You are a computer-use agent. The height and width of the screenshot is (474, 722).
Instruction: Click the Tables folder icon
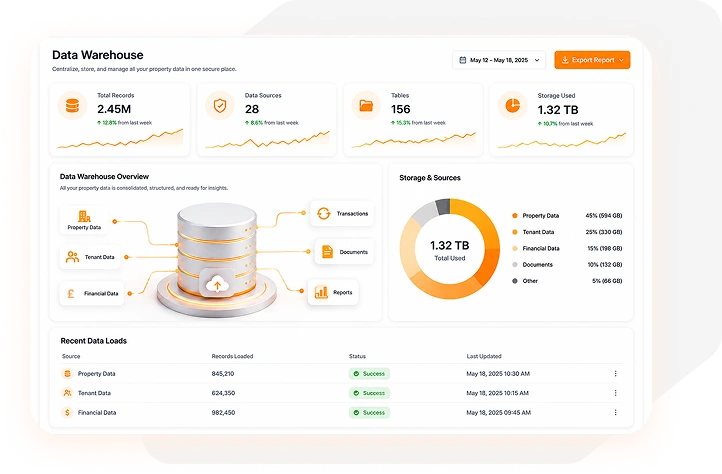click(x=366, y=106)
